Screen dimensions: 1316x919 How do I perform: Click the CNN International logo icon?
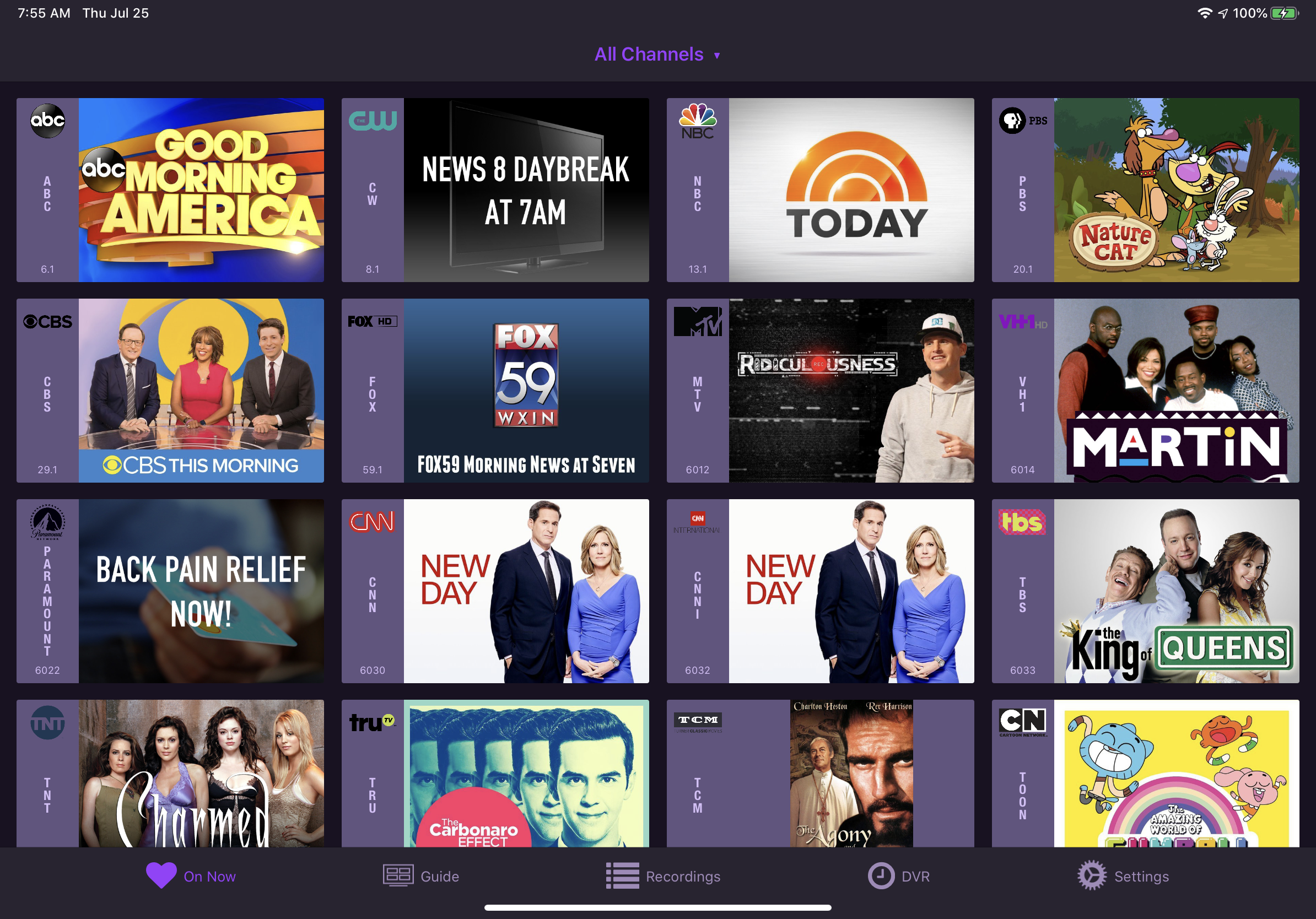pos(698,522)
